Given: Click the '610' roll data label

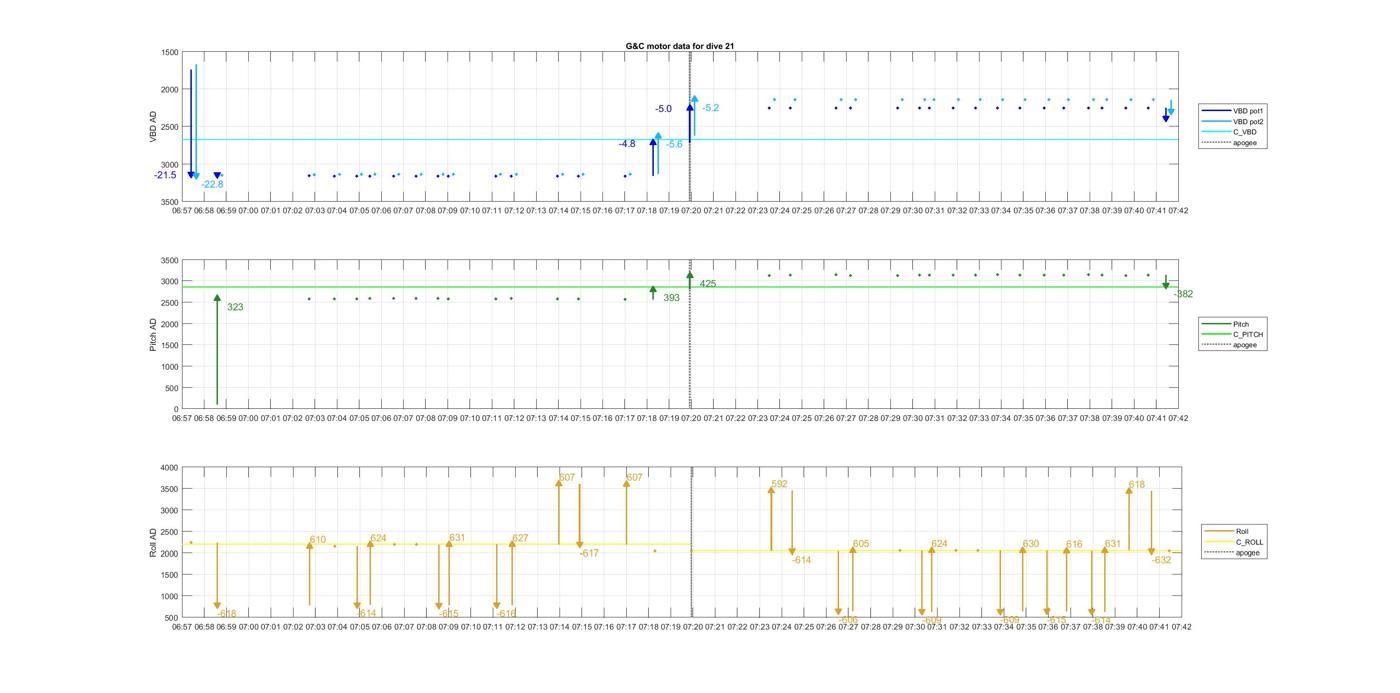Looking at the screenshot, I should 318,540.
